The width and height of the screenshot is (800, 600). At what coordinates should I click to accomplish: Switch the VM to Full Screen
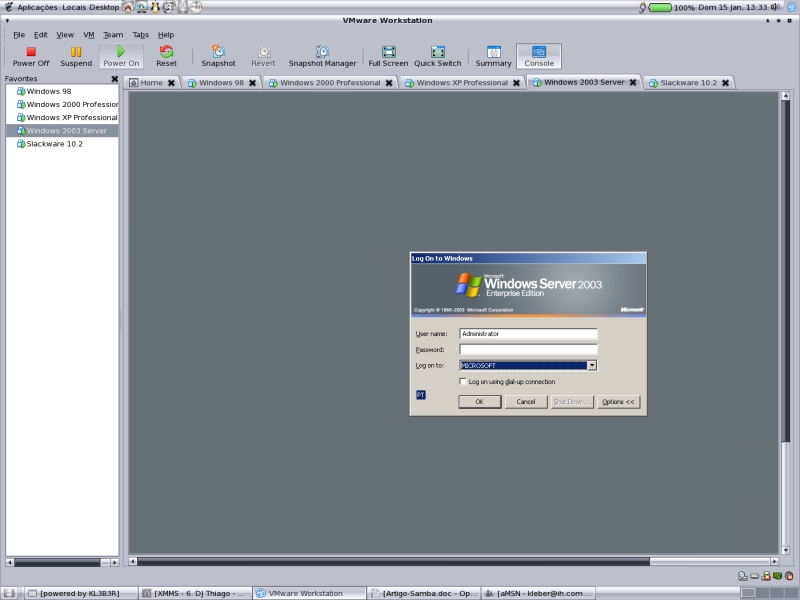pyautogui.click(x=388, y=56)
